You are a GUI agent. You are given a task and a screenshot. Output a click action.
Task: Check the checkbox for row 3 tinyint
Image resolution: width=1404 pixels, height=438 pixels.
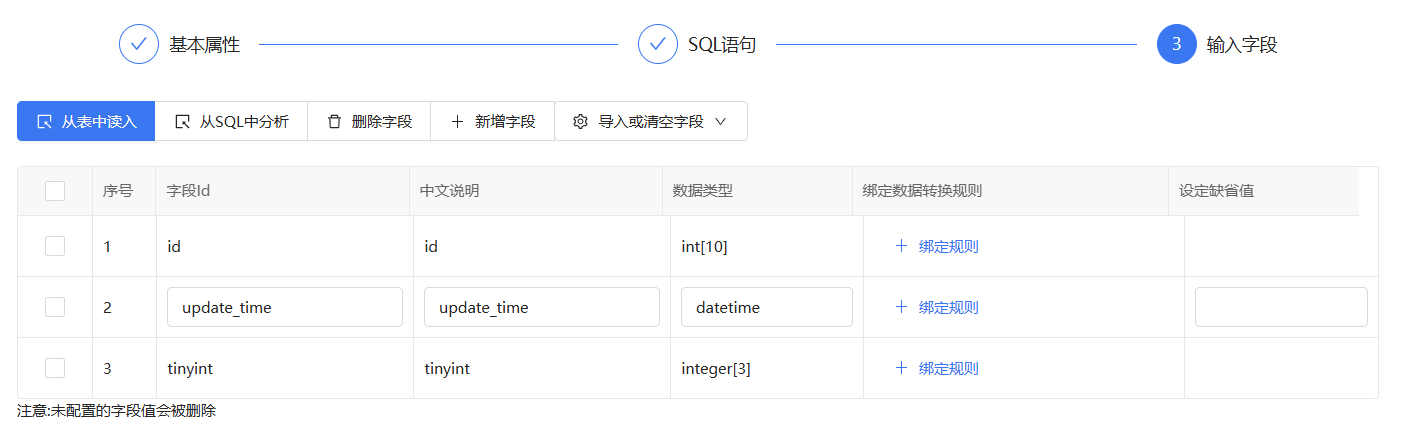coord(55,368)
